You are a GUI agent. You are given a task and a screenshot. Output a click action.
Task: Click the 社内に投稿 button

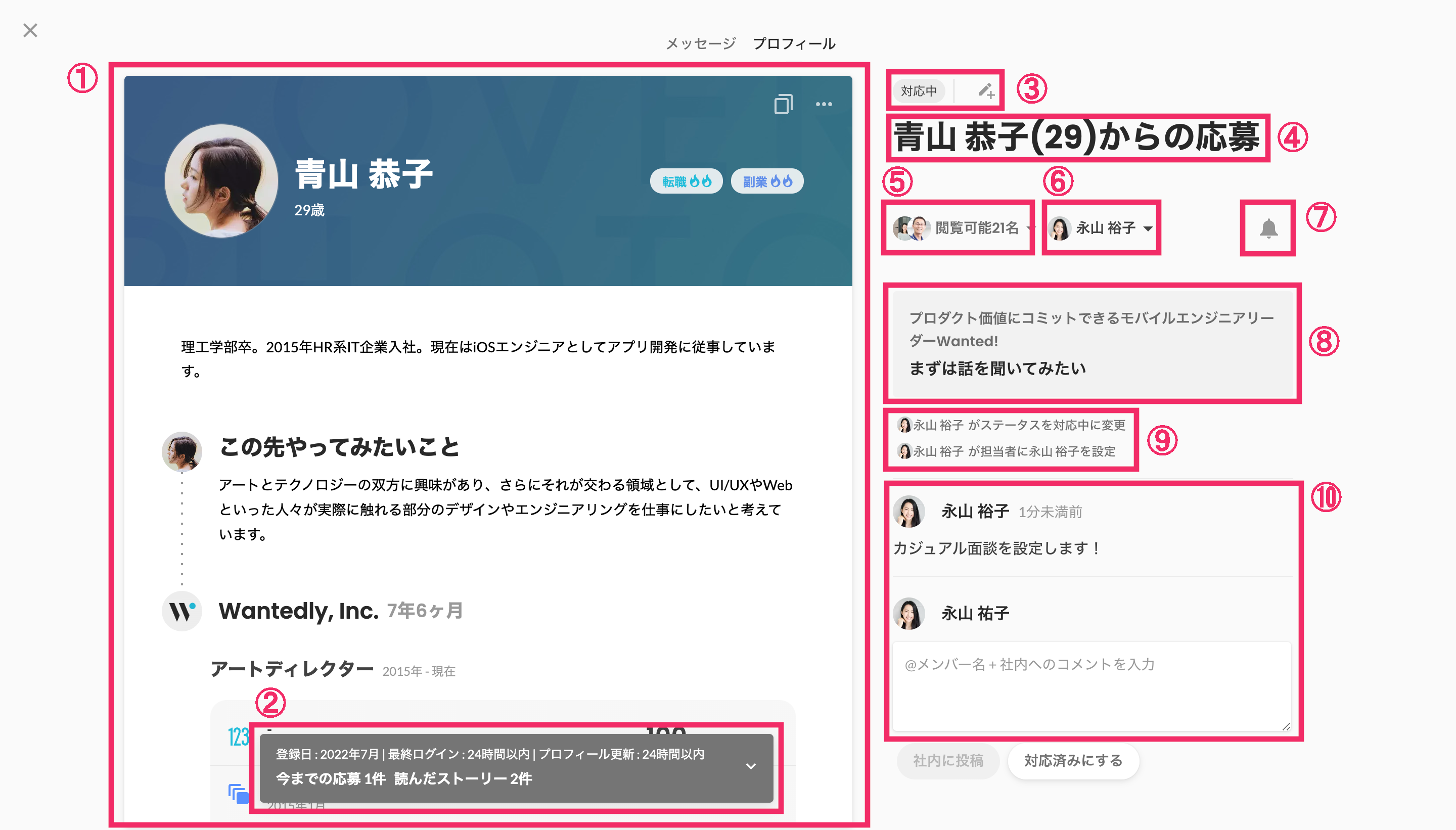pos(947,760)
